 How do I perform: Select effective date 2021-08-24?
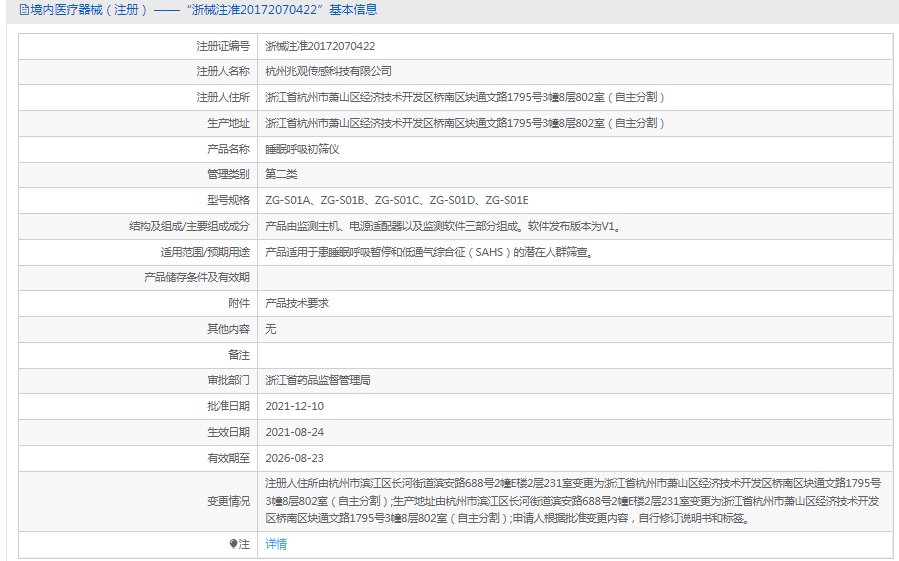[295, 433]
